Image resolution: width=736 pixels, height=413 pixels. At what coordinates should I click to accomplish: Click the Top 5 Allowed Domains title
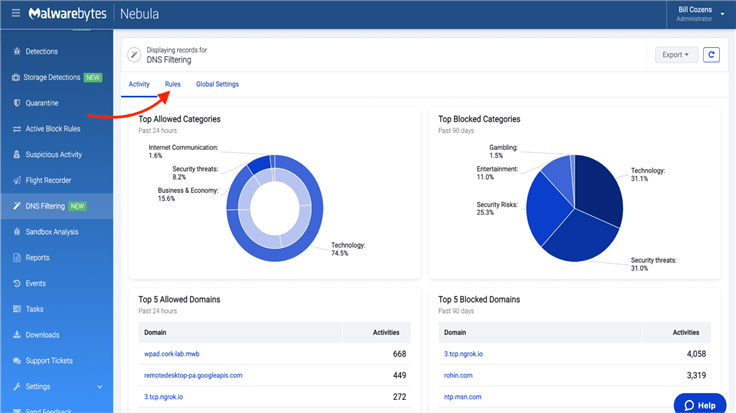click(179, 299)
